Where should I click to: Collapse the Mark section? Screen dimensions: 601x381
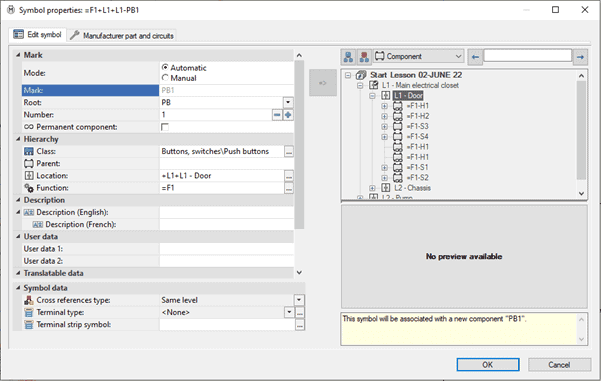coord(18,55)
